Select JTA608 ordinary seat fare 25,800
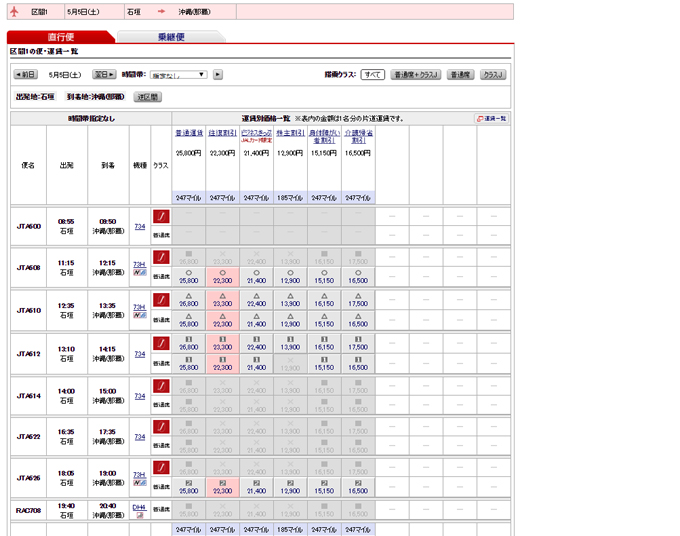This screenshot has width=680, height=536. 189,277
